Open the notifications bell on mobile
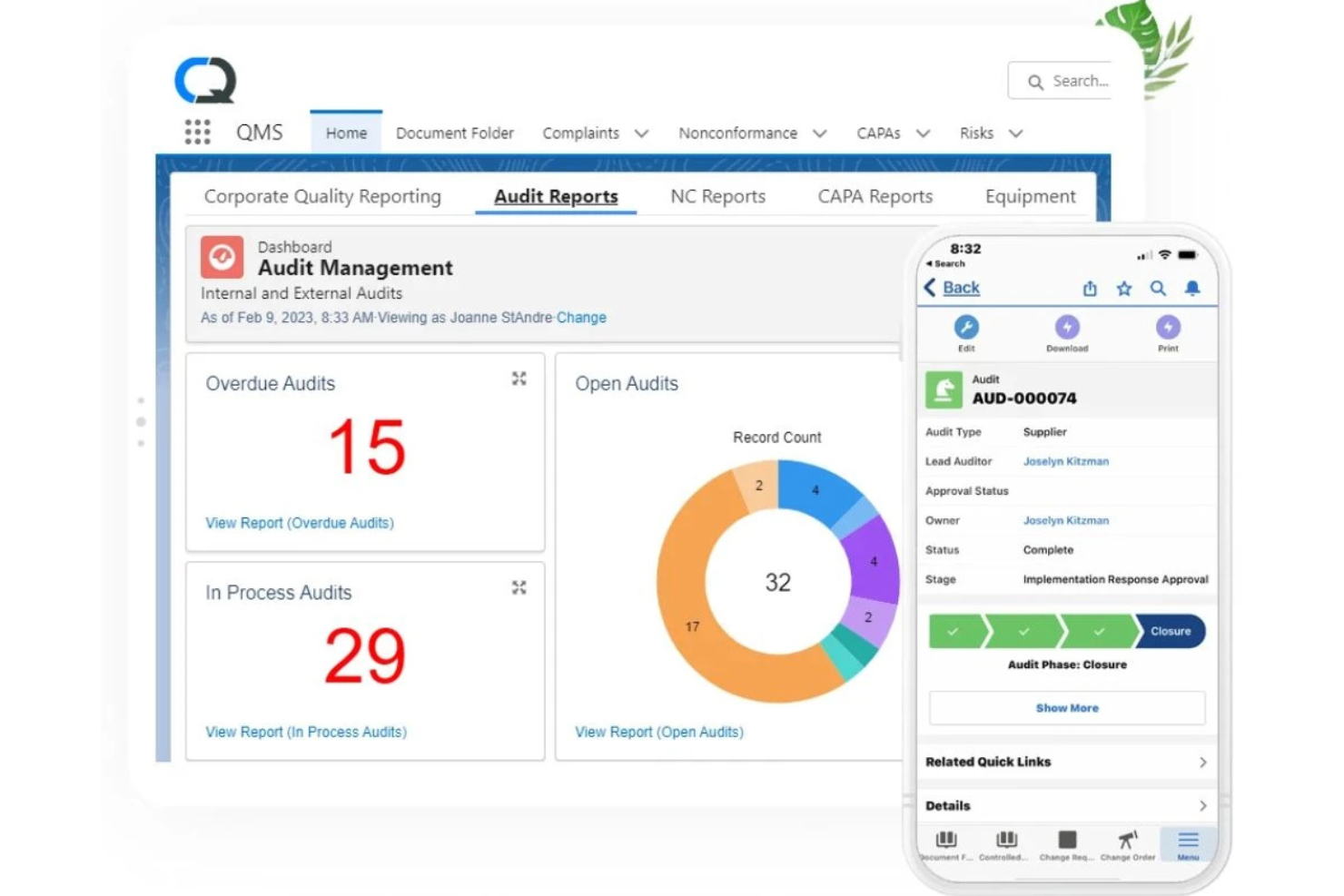 pos(1192,288)
